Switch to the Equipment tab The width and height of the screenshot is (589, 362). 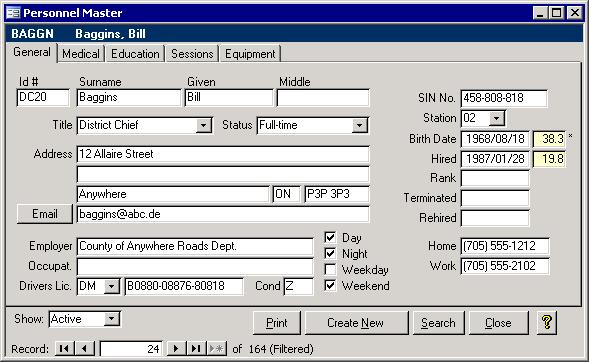click(250, 54)
